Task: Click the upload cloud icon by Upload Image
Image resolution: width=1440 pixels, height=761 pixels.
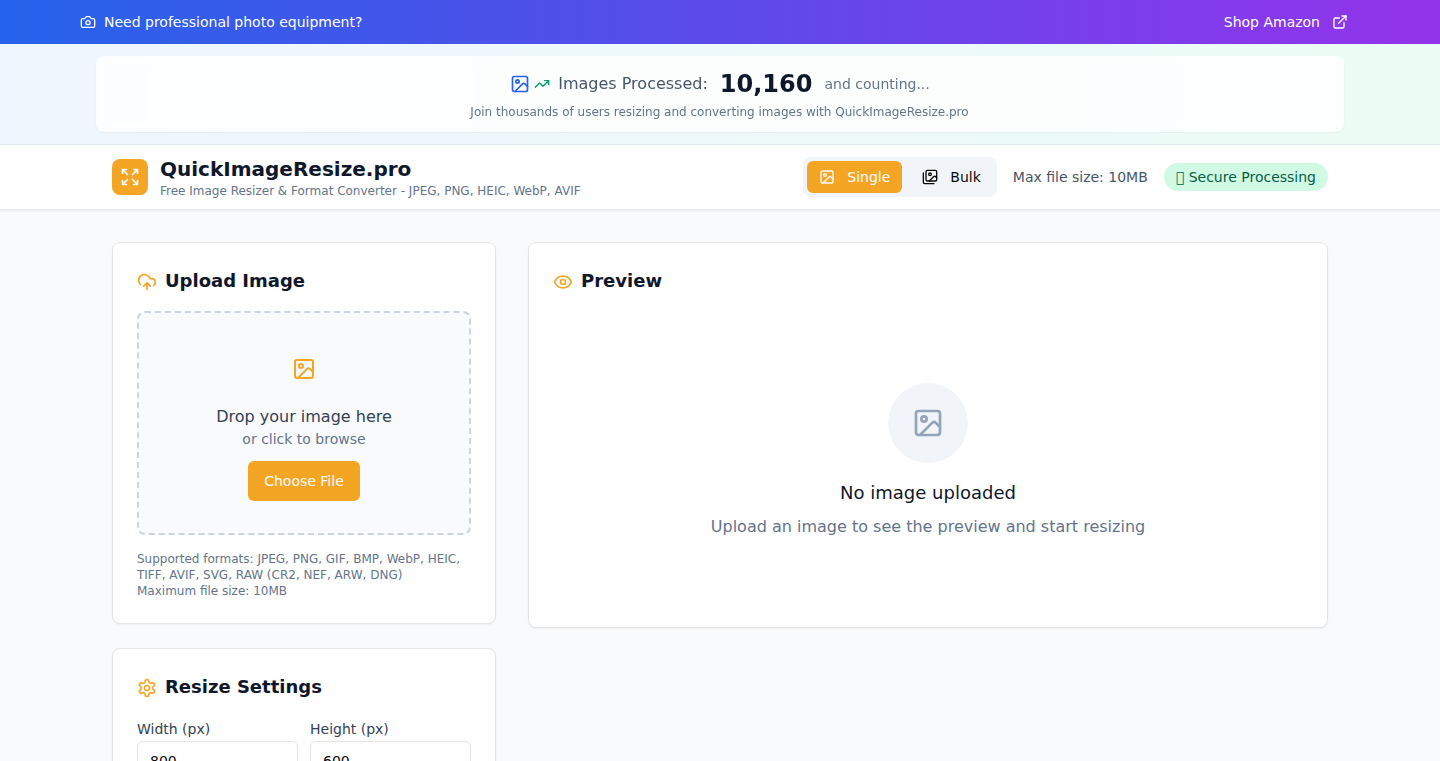Action: tap(147, 282)
